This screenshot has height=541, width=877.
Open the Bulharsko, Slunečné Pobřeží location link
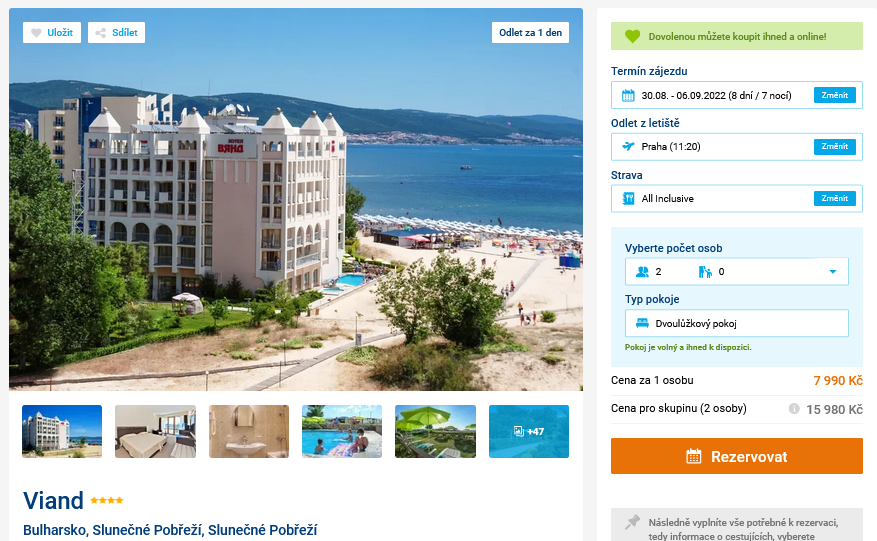170,530
